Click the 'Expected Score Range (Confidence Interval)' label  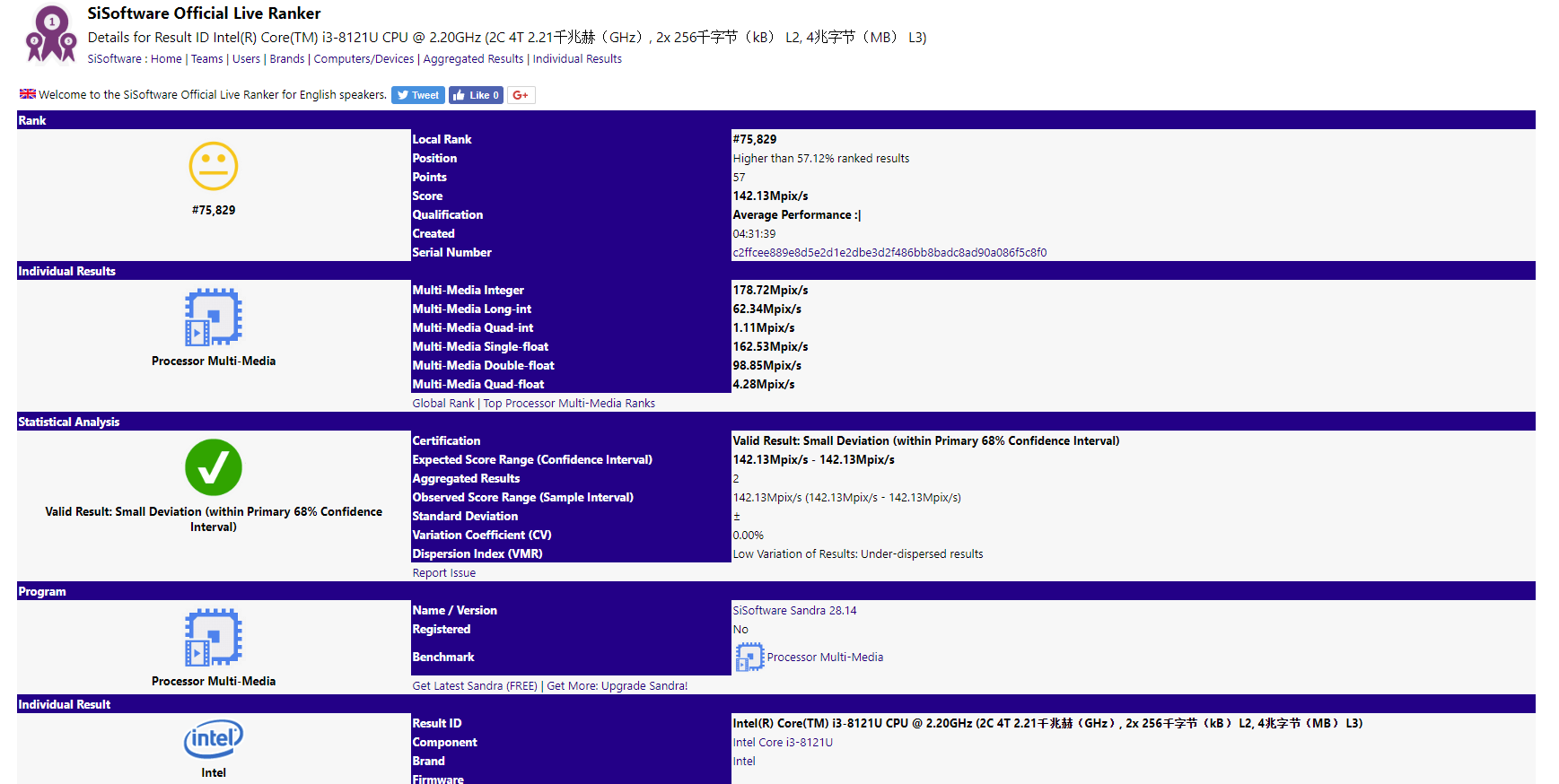pyautogui.click(x=532, y=460)
